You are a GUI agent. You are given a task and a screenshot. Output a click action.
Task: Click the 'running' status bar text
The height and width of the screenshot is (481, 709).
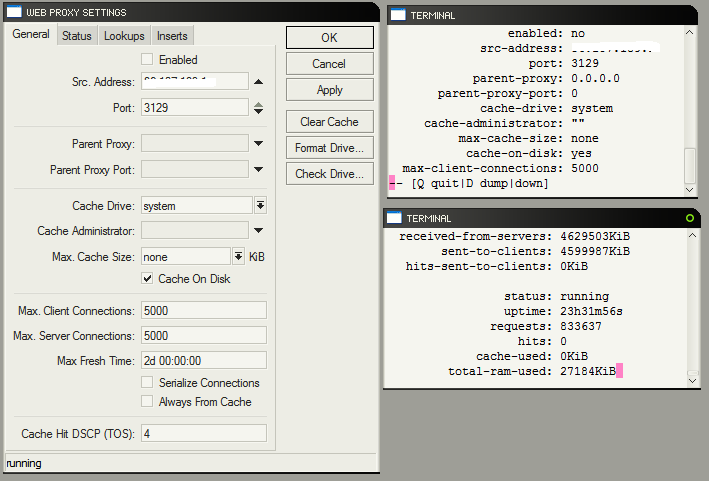(24, 463)
